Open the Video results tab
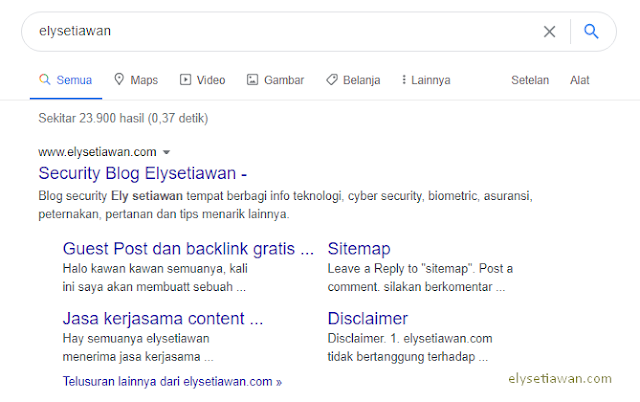 202,80
